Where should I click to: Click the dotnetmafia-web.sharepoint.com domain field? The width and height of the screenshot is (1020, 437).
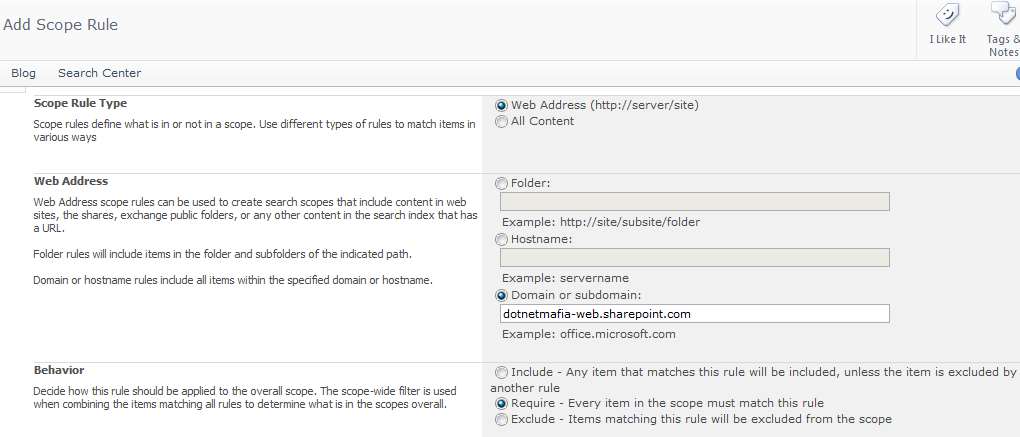(x=694, y=313)
